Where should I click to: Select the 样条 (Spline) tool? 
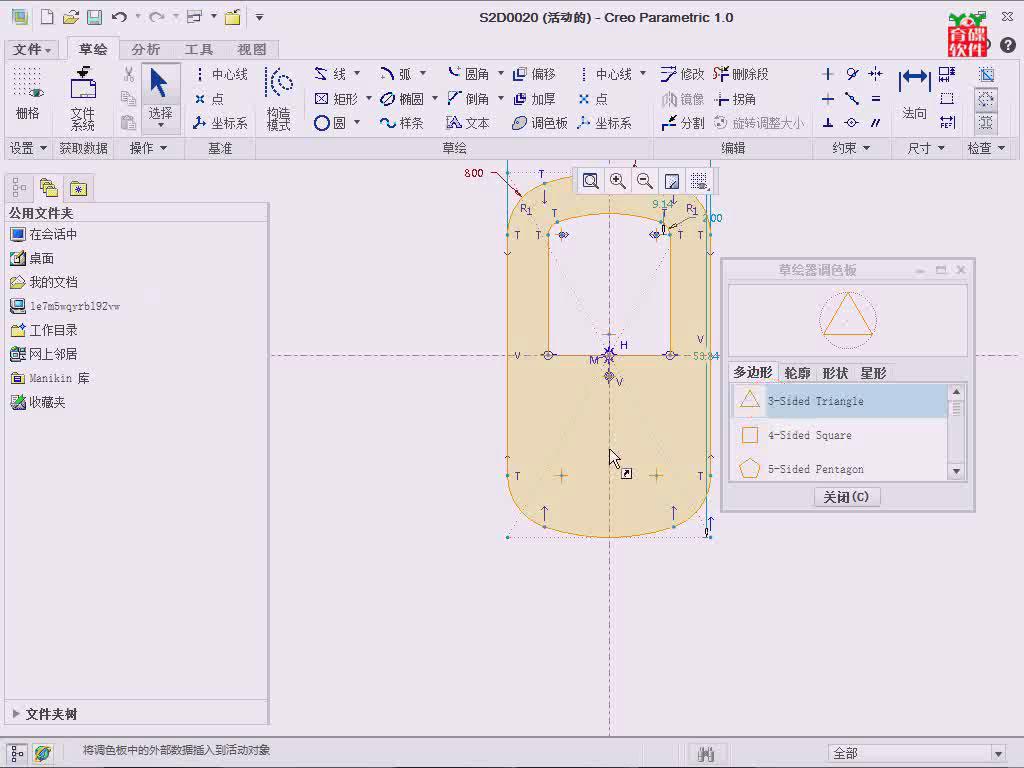pyautogui.click(x=402, y=123)
